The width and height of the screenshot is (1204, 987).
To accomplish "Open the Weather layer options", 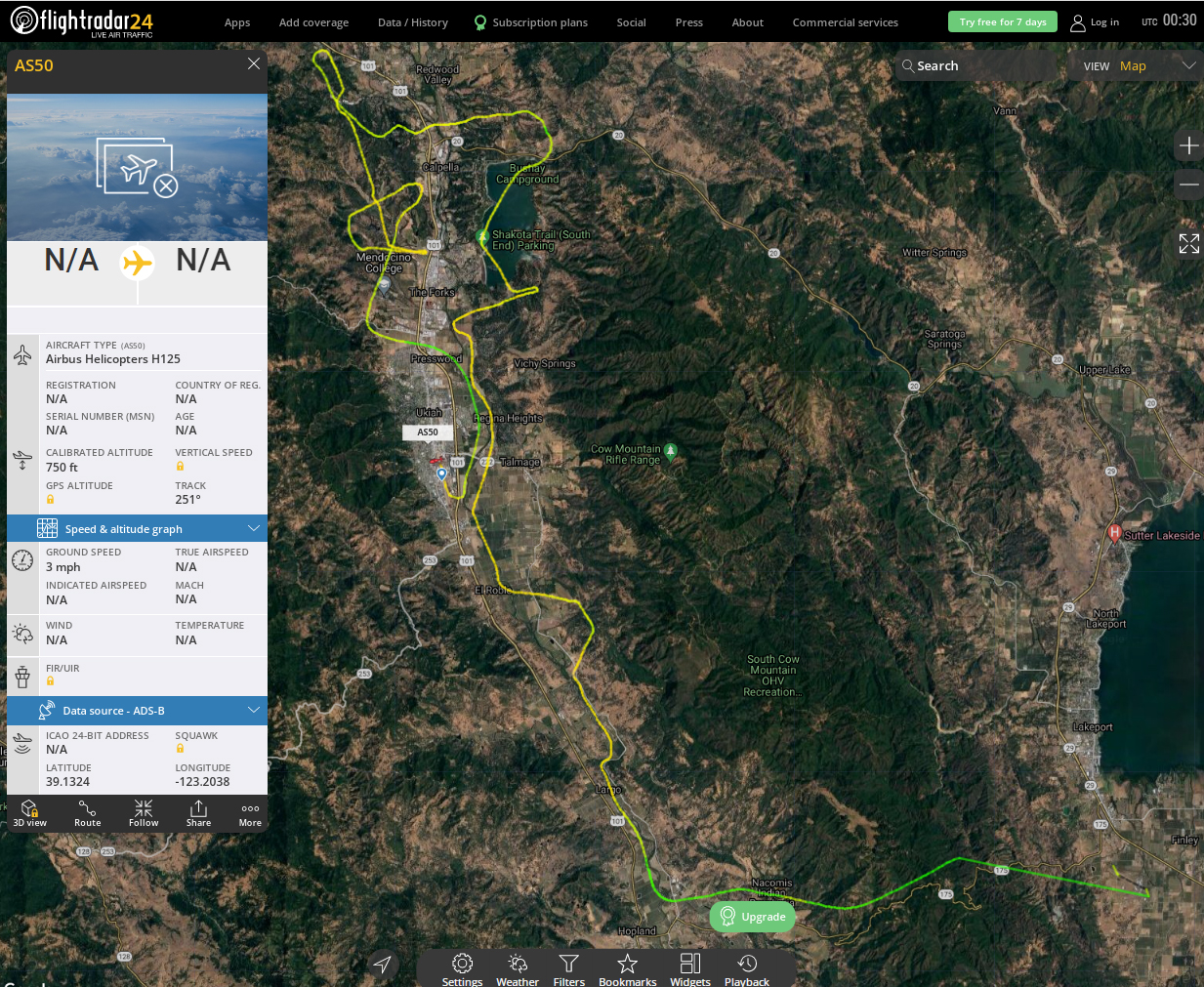I will tap(518, 968).
